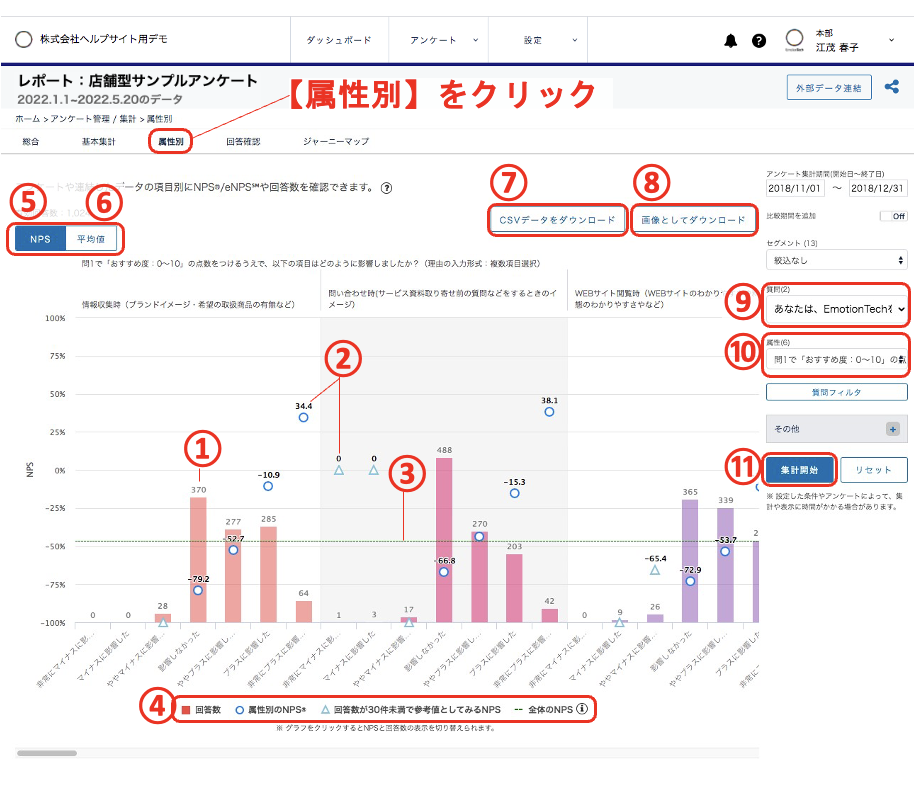Toggle the 全体のNPS dashed legend line
The height and width of the screenshot is (798, 914).
(518, 709)
